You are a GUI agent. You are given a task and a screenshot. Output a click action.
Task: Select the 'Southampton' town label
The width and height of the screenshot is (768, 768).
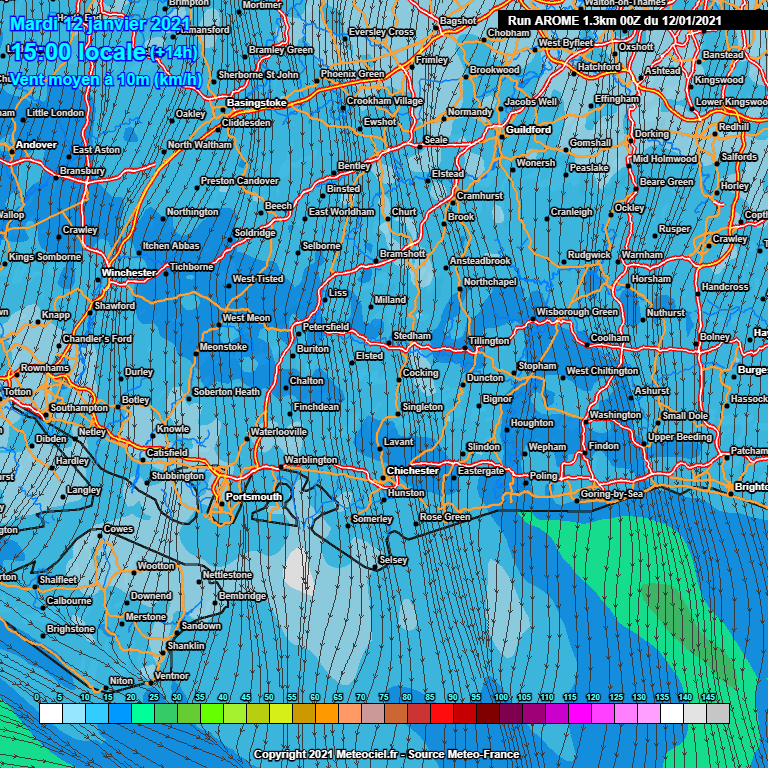(x=79, y=408)
